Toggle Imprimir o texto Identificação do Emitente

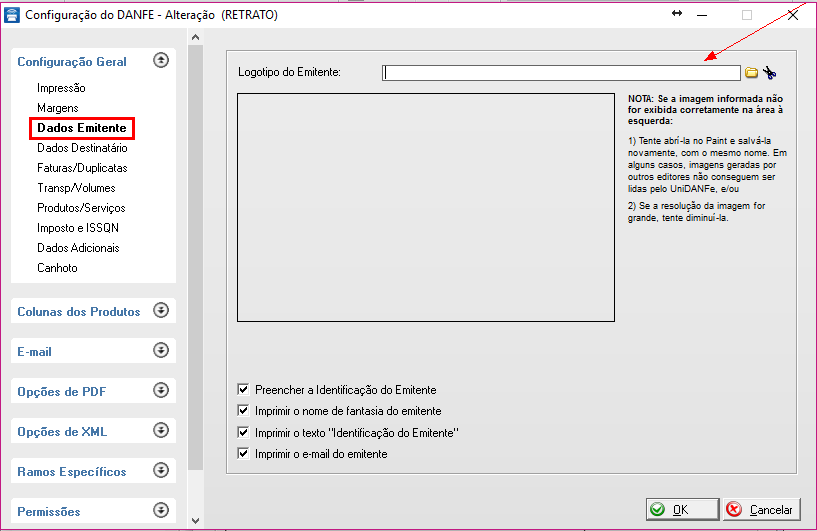[243, 433]
